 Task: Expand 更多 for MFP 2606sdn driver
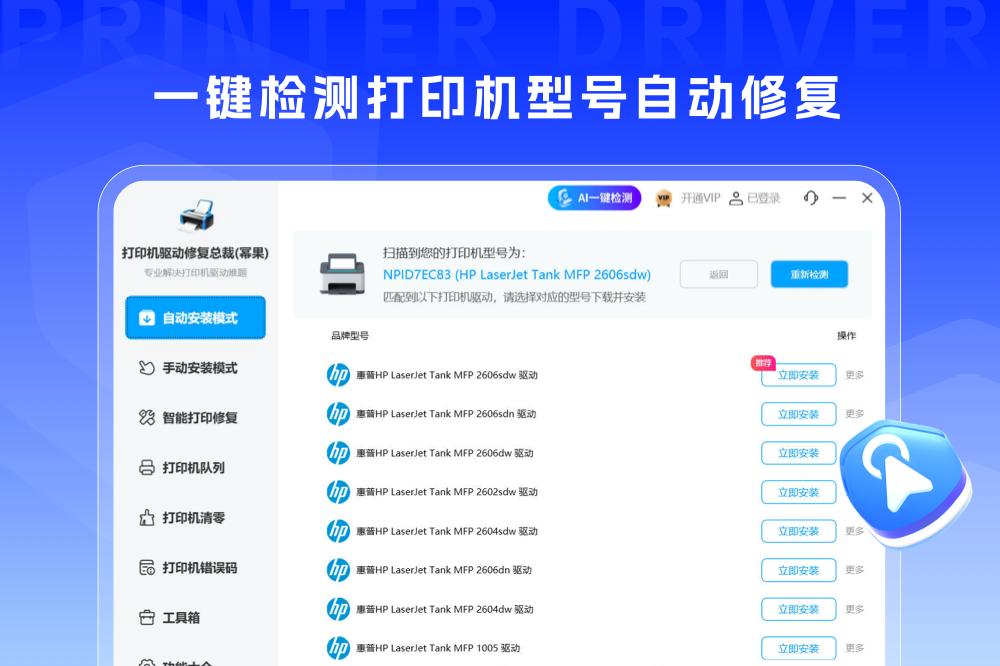click(x=854, y=414)
